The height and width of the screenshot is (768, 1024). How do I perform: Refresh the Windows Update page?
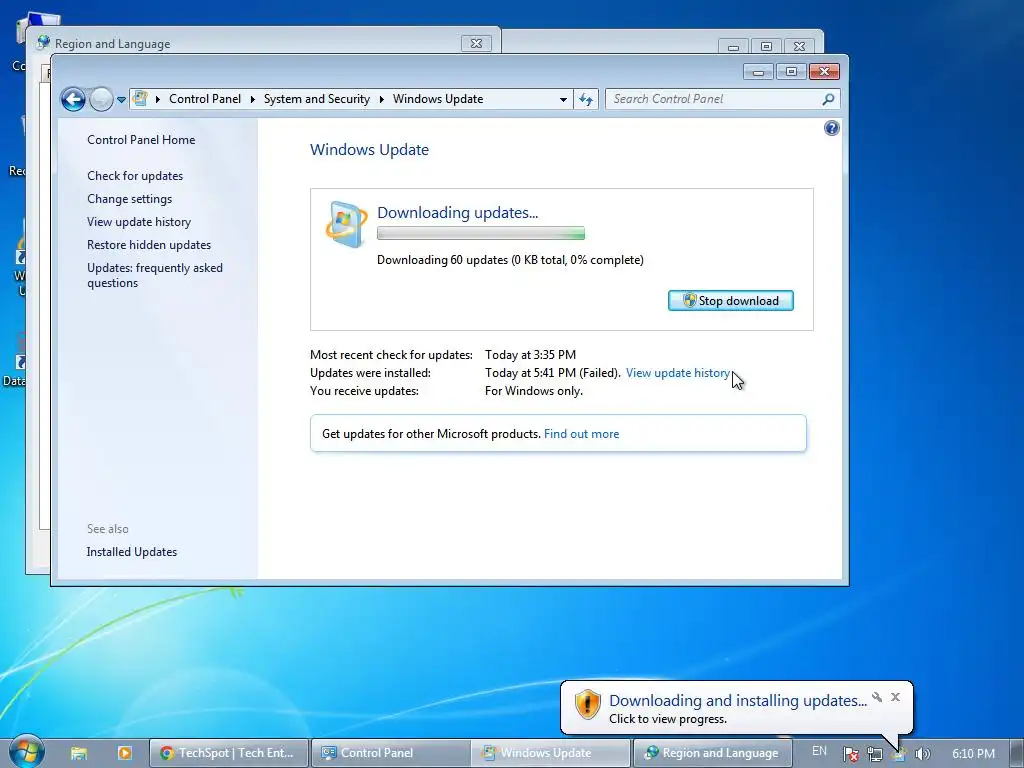[x=586, y=99]
